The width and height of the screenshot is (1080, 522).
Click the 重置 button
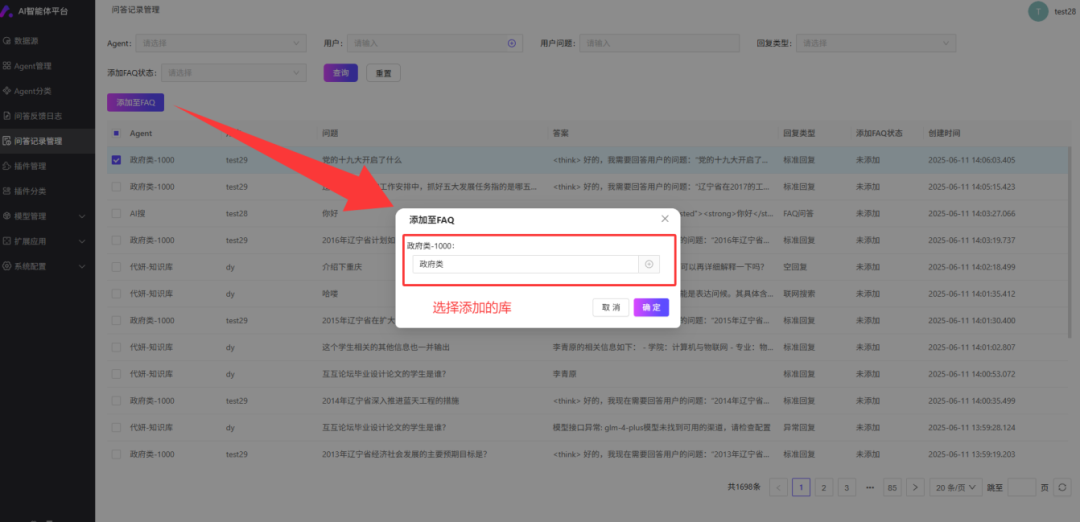point(383,73)
